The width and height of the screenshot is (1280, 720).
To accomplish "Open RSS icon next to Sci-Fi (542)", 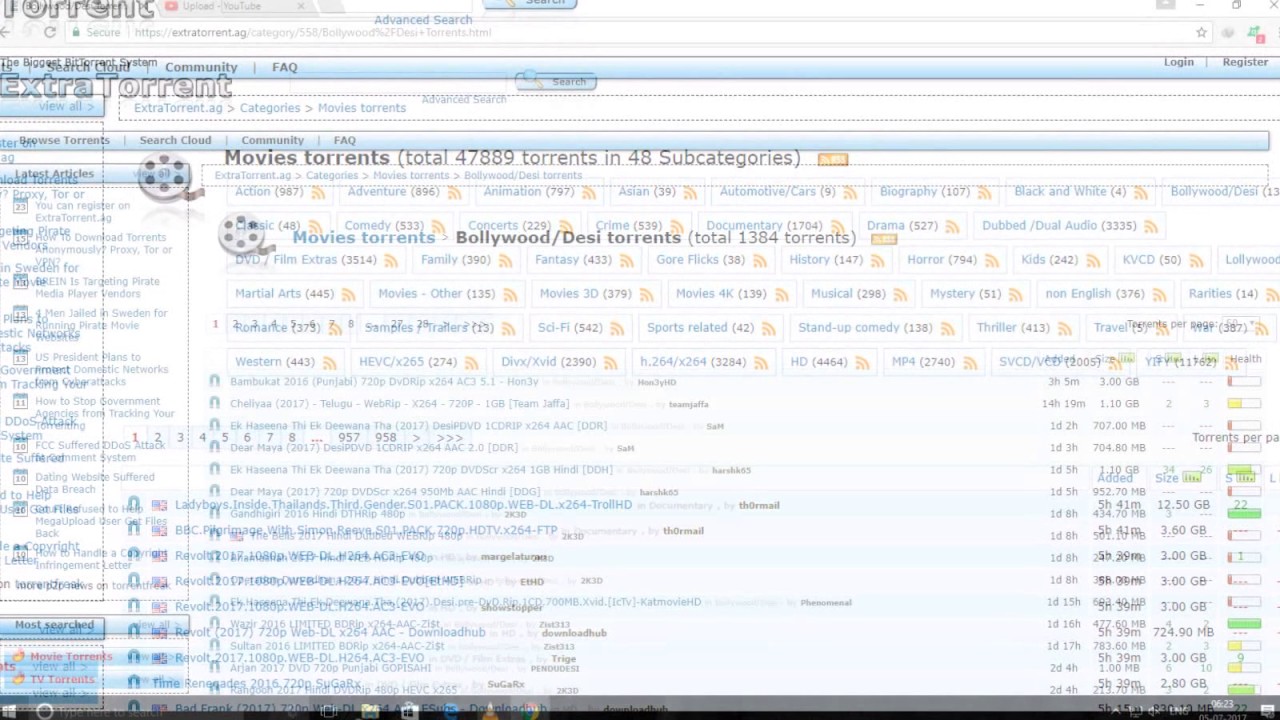I will tap(617, 329).
